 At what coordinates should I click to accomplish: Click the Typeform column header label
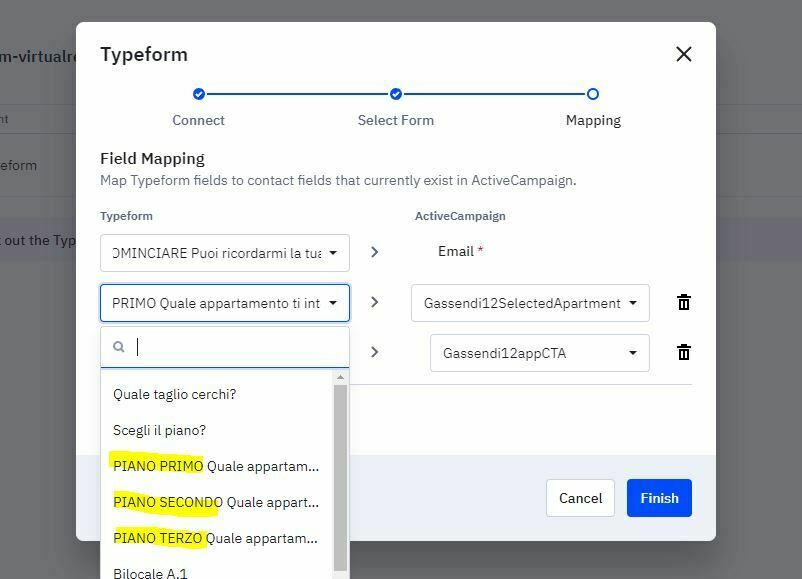126,216
